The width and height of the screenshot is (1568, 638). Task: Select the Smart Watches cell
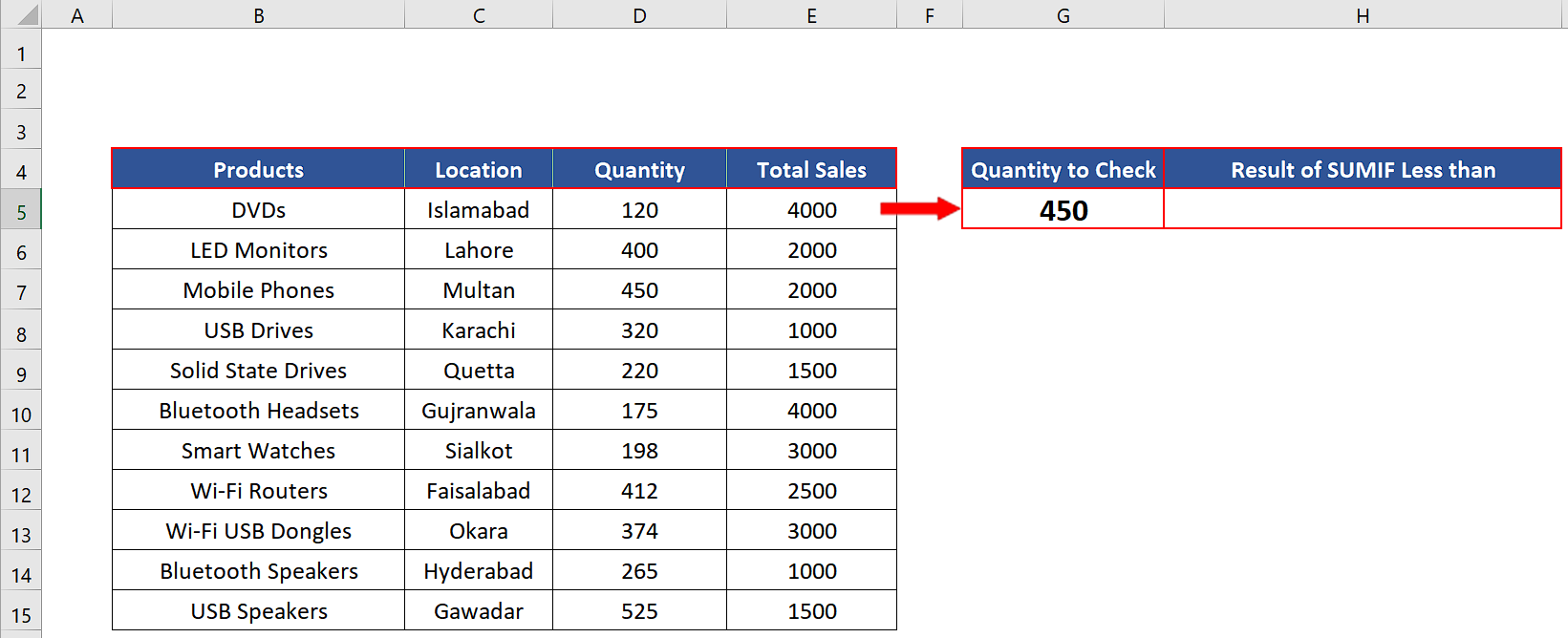(x=259, y=450)
